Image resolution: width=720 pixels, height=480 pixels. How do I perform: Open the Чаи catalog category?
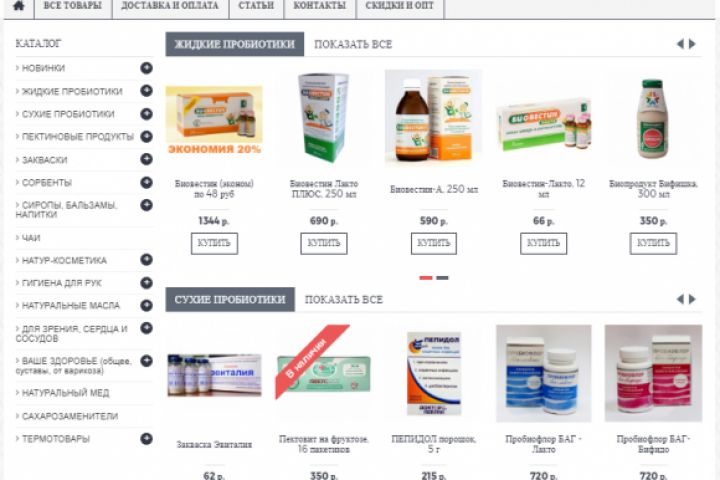pyautogui.click(x=31, y=237)
